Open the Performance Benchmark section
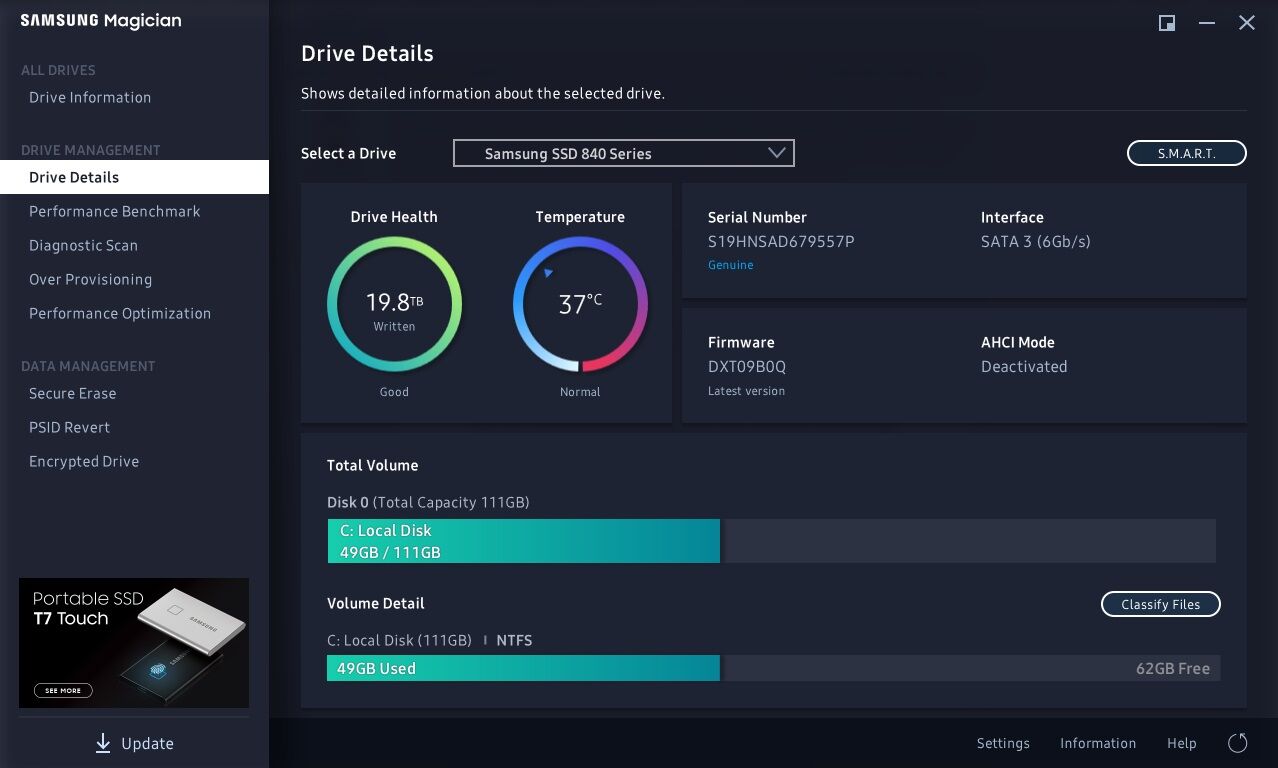 click(115, 211)
